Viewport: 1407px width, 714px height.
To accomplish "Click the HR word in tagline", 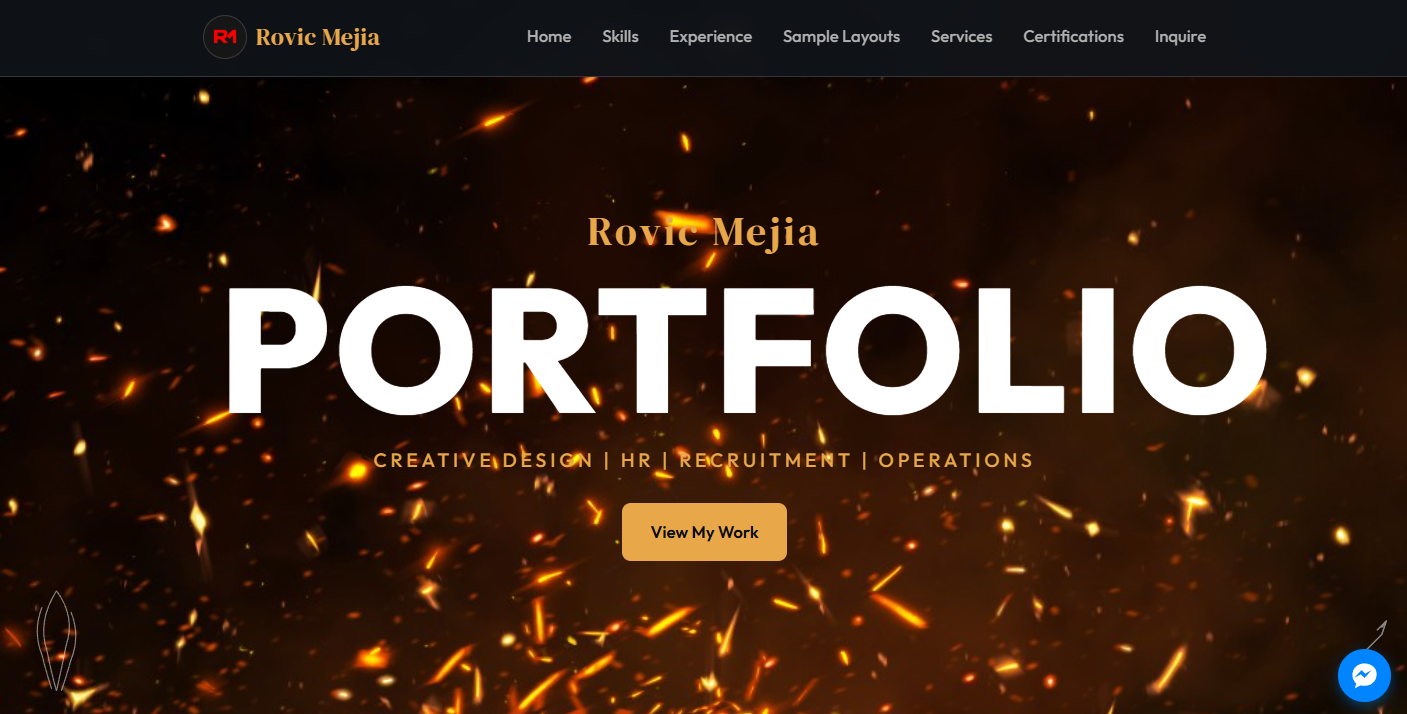I will tap(636, 461).
